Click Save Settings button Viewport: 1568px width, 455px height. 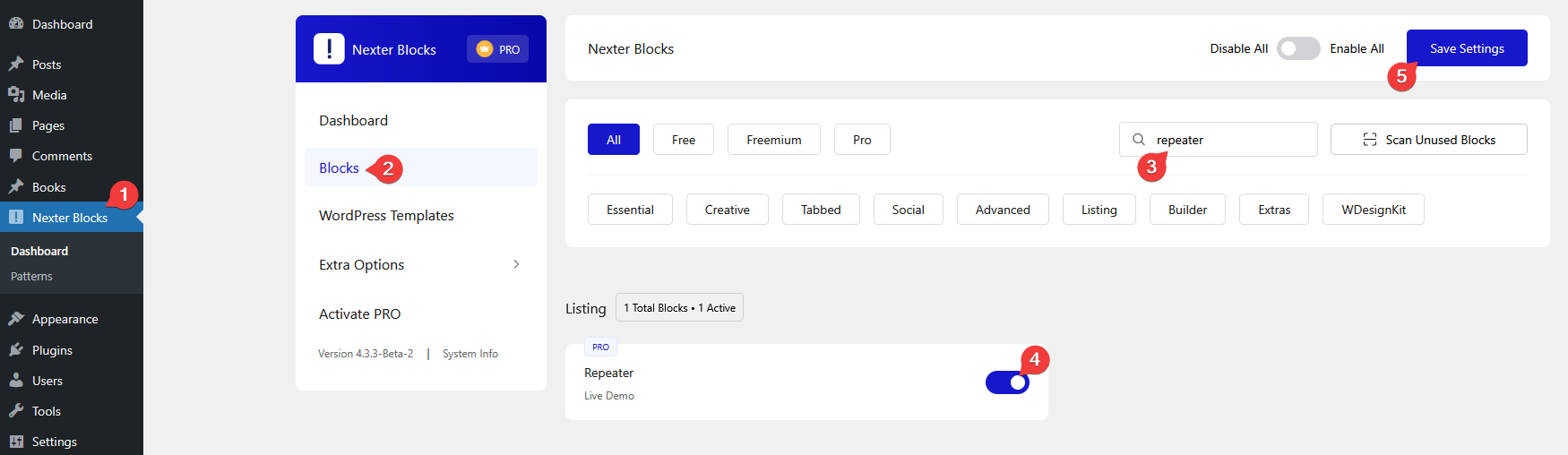tap(1467, 48)
